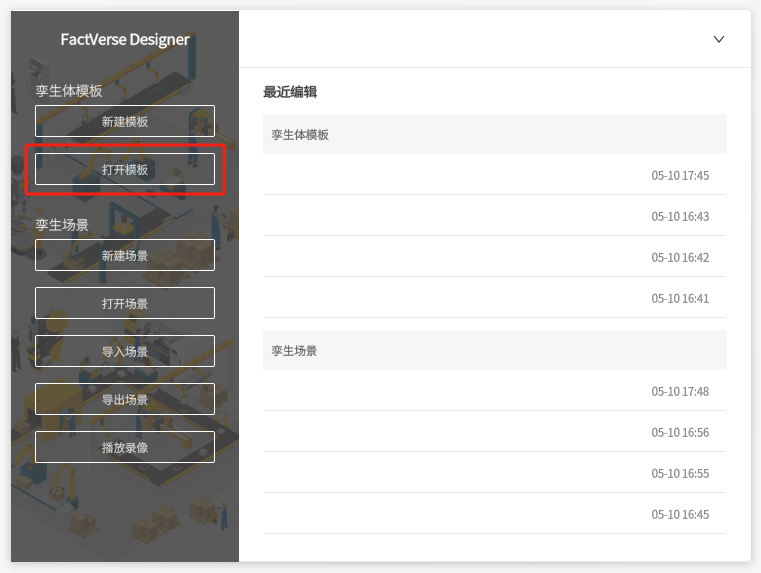Export a scene using 导出场景
The width and height of the screenshot is (761, 573).
click(125, 399)
